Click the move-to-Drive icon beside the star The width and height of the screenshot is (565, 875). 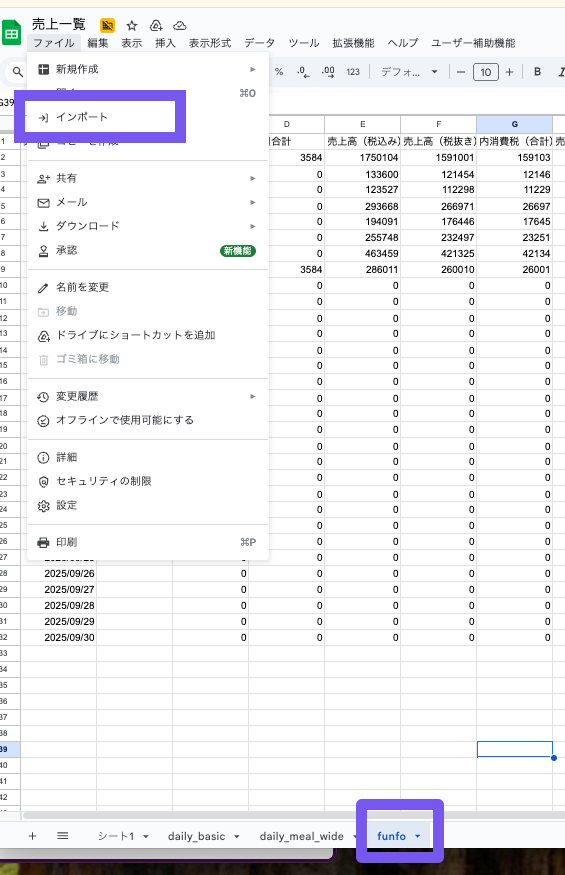(x=156, y=26)
